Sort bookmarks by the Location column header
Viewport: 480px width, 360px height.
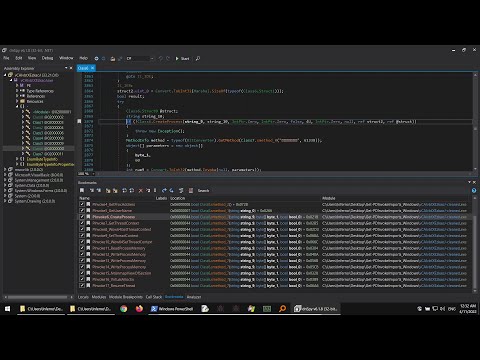coord(178,198)
